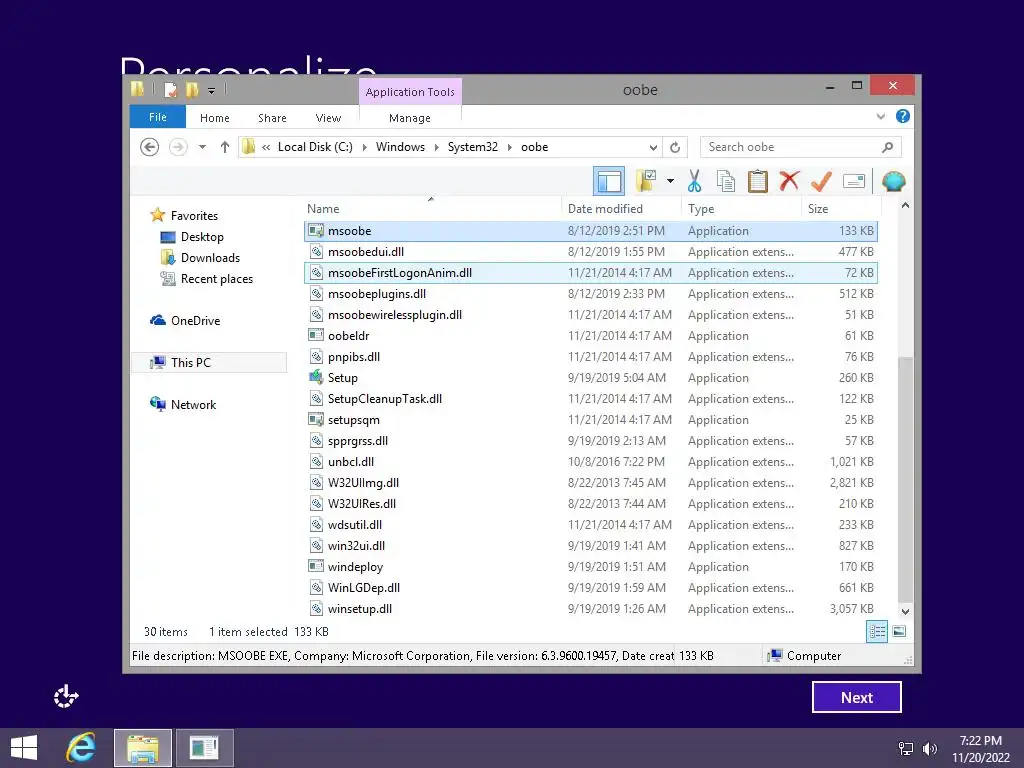Click the Application Tools contextual tab
This screenshot has height=768, width=1024.
410,91
